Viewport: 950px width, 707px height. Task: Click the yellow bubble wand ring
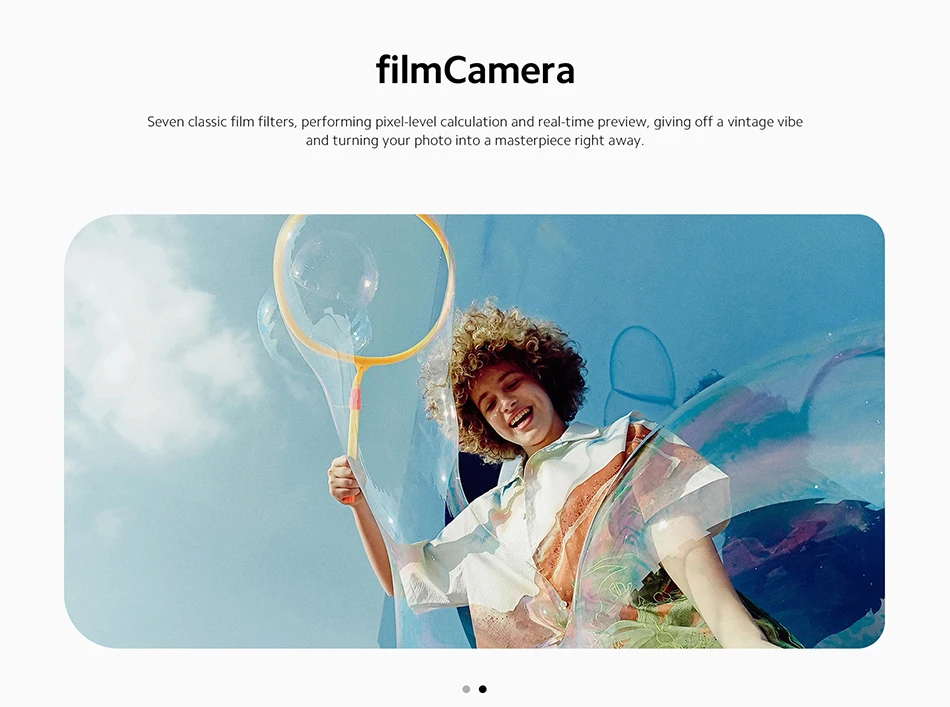click(x=364, y=288)
